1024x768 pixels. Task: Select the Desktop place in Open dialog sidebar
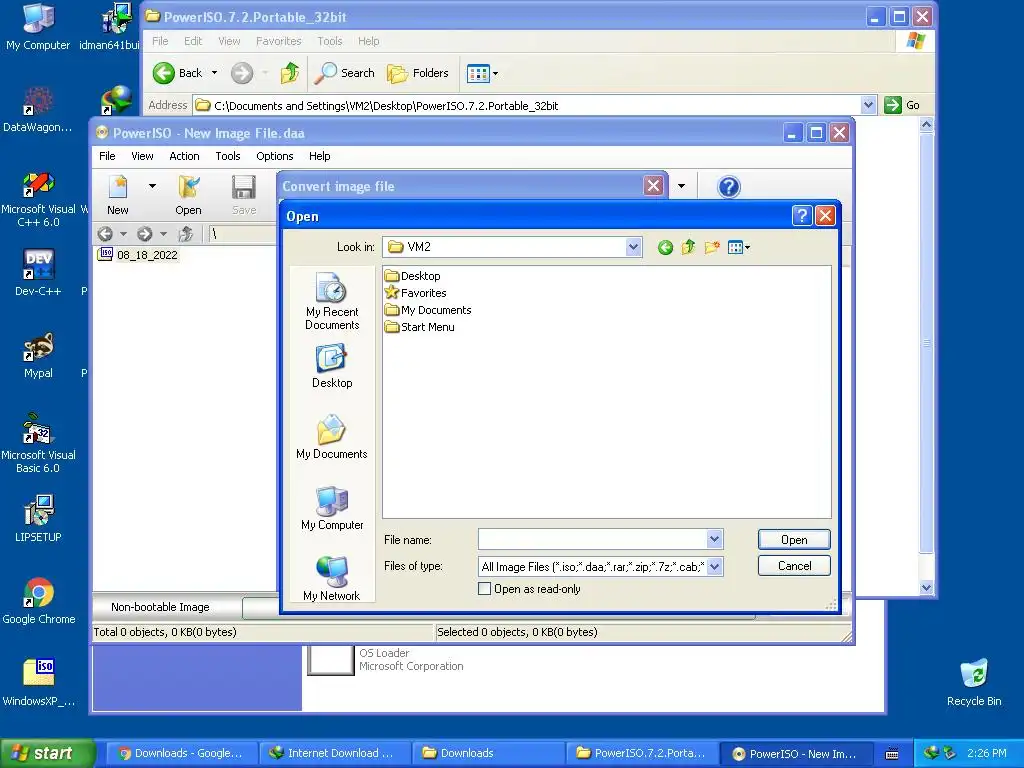(x=332, y=366)
